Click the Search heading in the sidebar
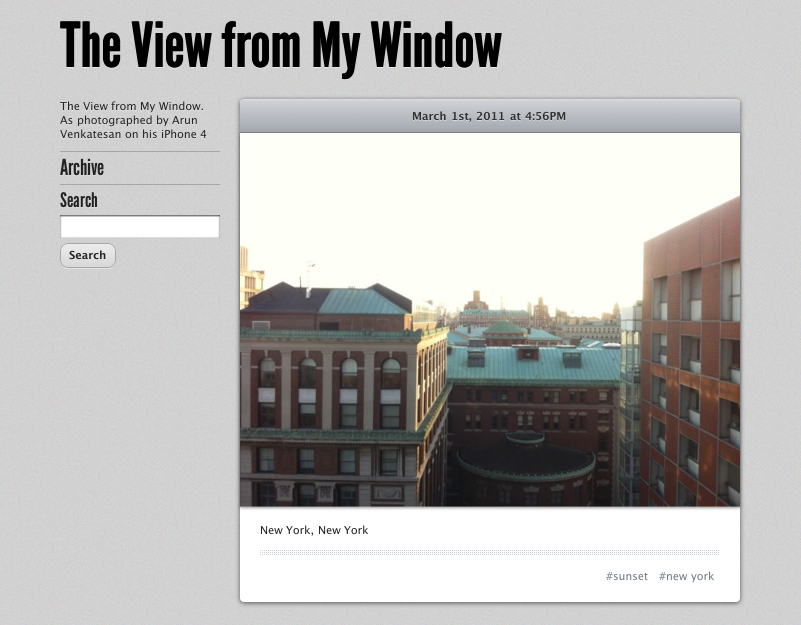The height and width of the screenshot is (625, 801). pyautogui.click(x=79, y=200)
